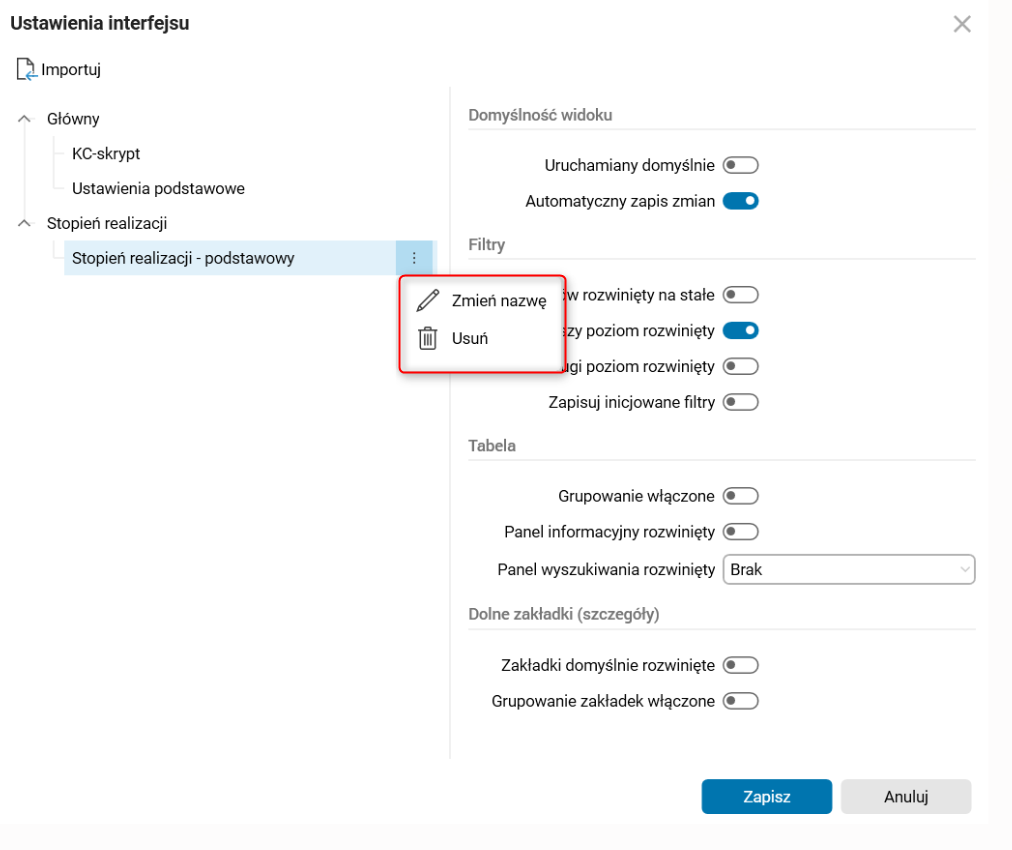
Task: Click the Anuluj button
Action: click(x=906, y=797)
